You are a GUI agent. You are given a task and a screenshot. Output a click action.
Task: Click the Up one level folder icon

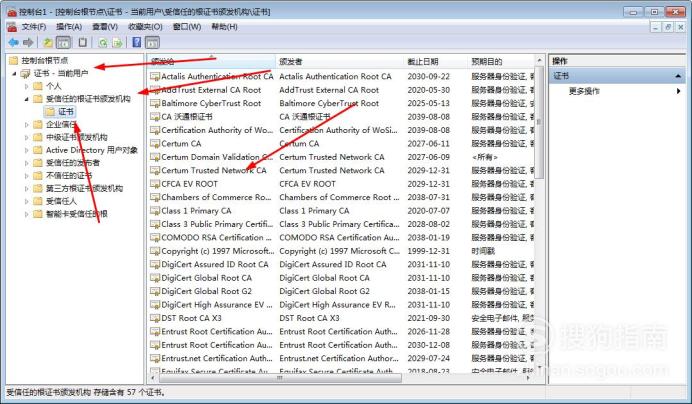pos(48,42)
